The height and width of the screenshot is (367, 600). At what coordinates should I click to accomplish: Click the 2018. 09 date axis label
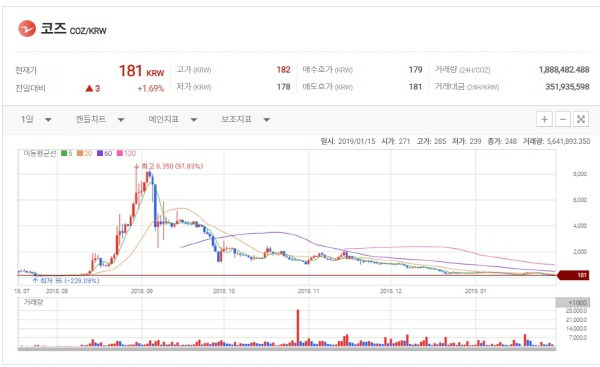(142, 291)
